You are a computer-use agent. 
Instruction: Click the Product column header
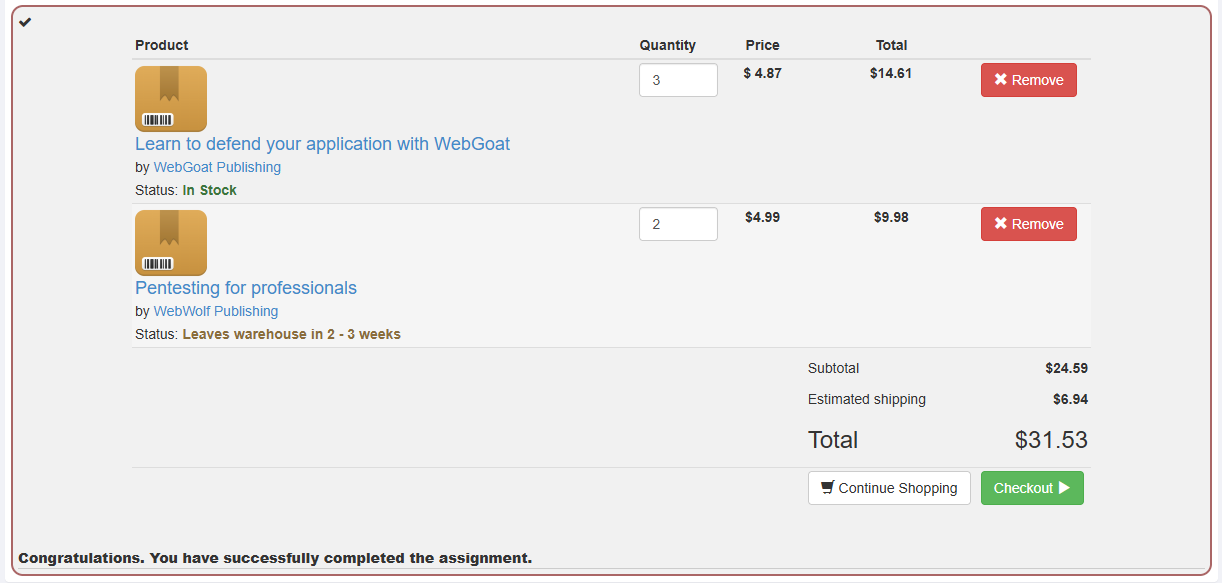[162, 45]
